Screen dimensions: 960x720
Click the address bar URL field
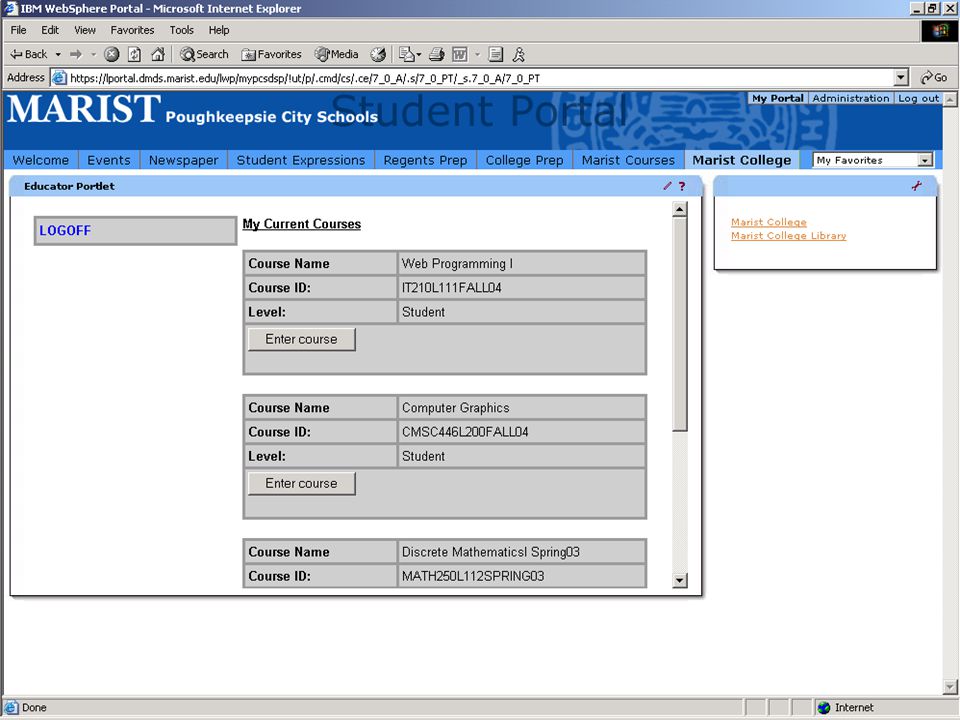(471, 78)
